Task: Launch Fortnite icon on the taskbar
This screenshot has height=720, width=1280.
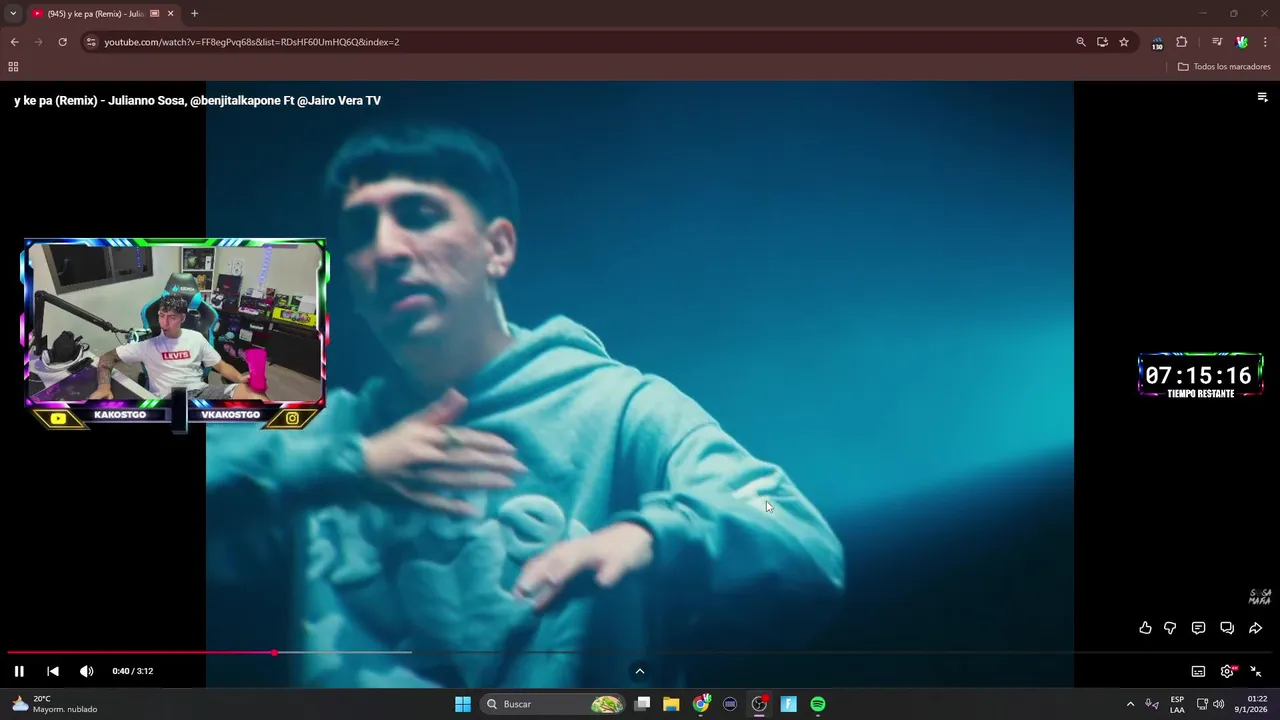Action: (x=788, y=704)
